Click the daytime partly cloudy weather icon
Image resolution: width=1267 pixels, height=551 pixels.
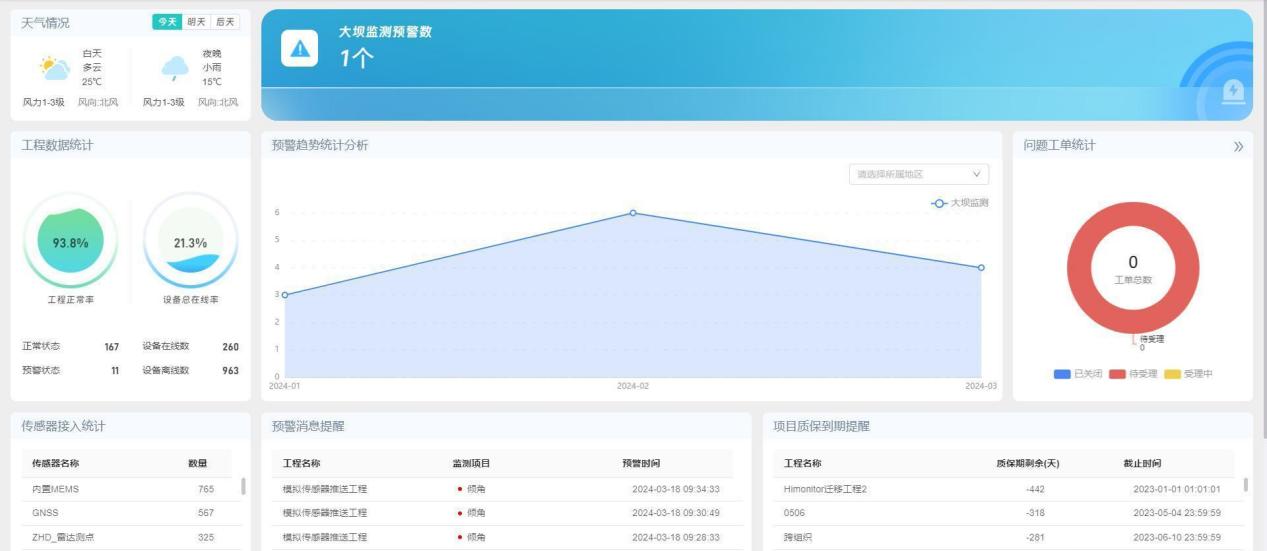point(54,68)
